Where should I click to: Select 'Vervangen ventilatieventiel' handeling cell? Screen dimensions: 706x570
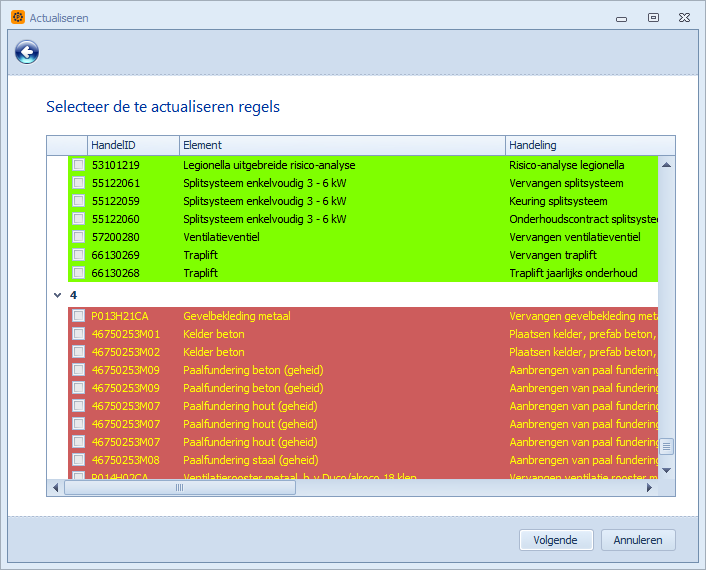click(x=582, y=237)
